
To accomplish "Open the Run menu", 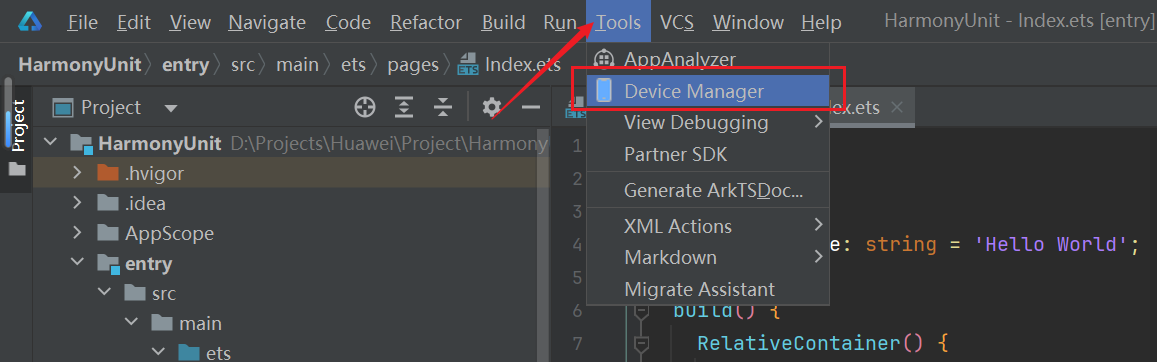I will [x=559, y=23].
